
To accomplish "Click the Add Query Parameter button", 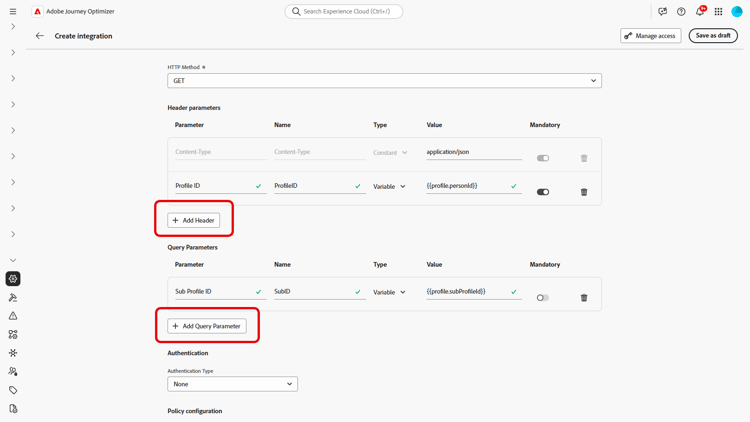I will coord(207,326).
